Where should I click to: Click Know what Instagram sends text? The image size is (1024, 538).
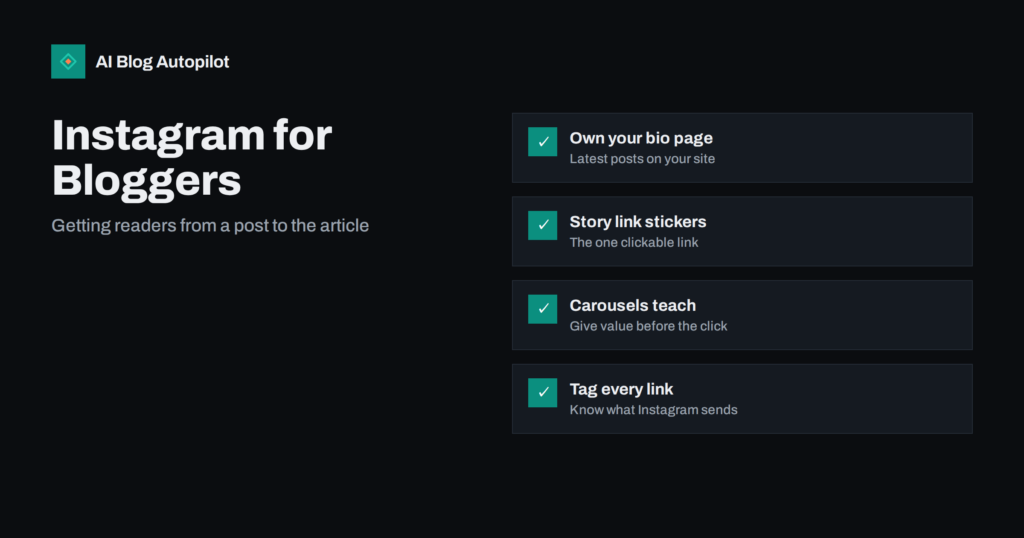tap(653, 409)
